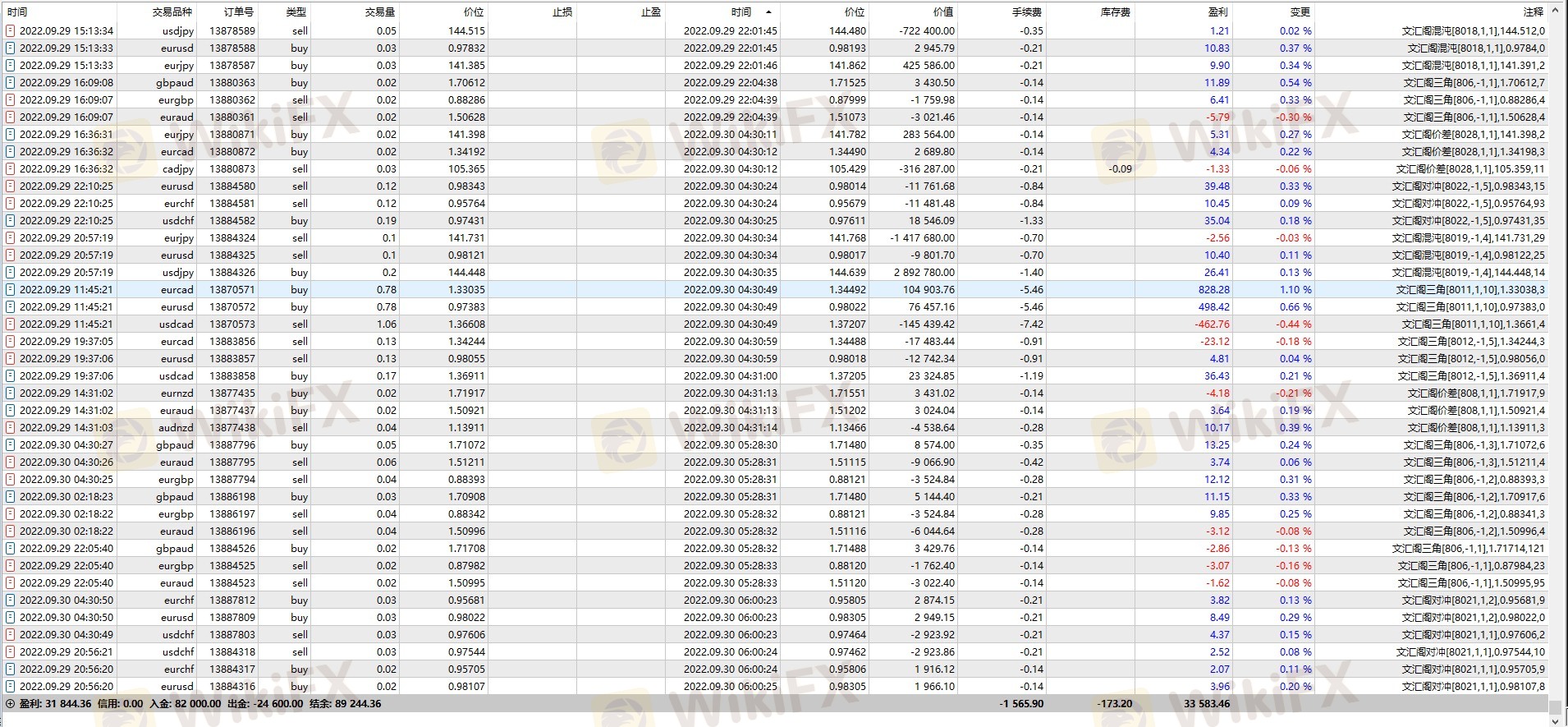This screenshot has width=1568, height=727.
Task: Expand the summary row using the plus circle icon
Action: tap(10, 704)
